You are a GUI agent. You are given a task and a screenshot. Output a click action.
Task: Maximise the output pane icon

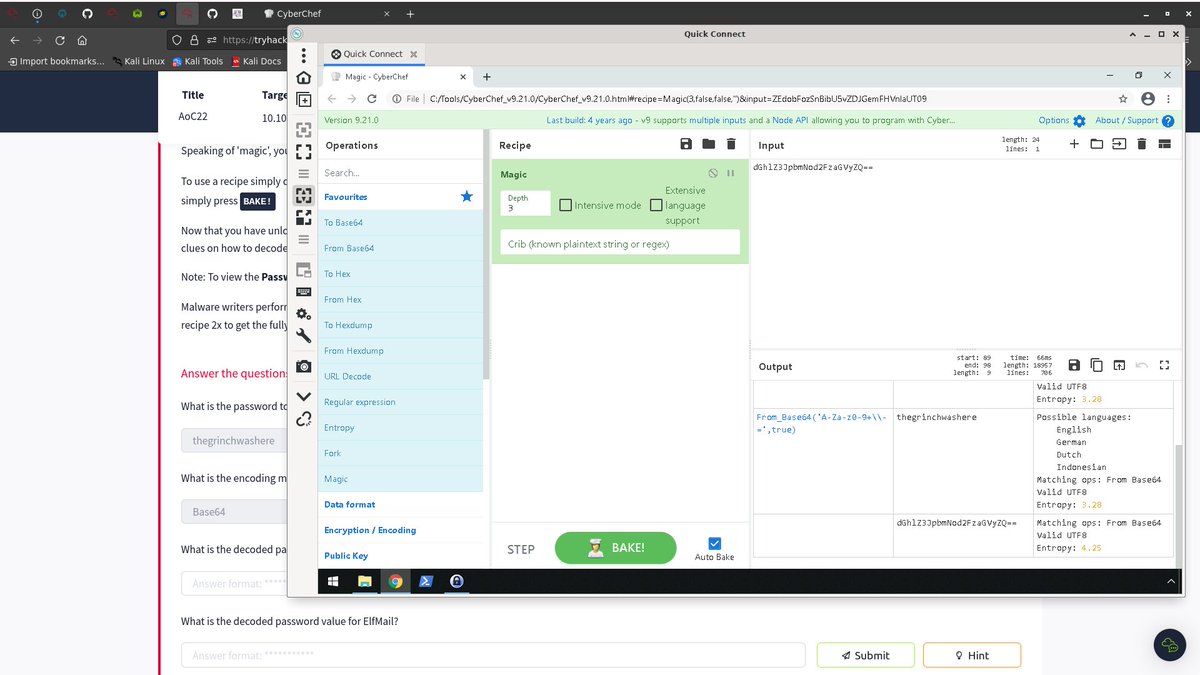click(1164, 366)
